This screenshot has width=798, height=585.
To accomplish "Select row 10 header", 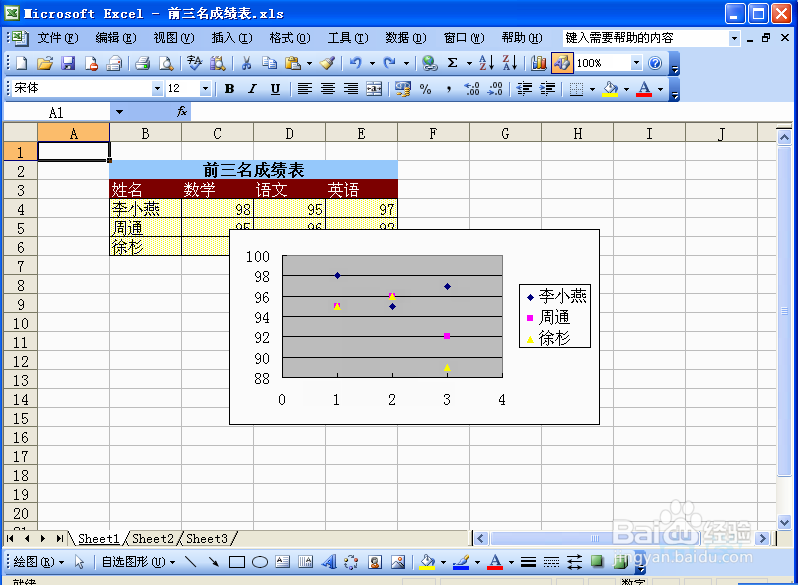I will point(20,323).
